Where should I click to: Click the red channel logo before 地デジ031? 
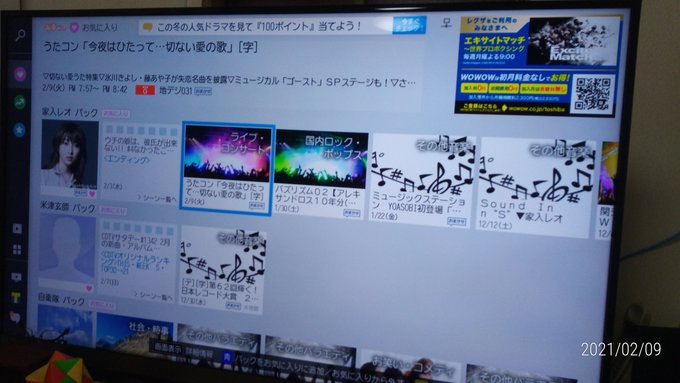145,90
